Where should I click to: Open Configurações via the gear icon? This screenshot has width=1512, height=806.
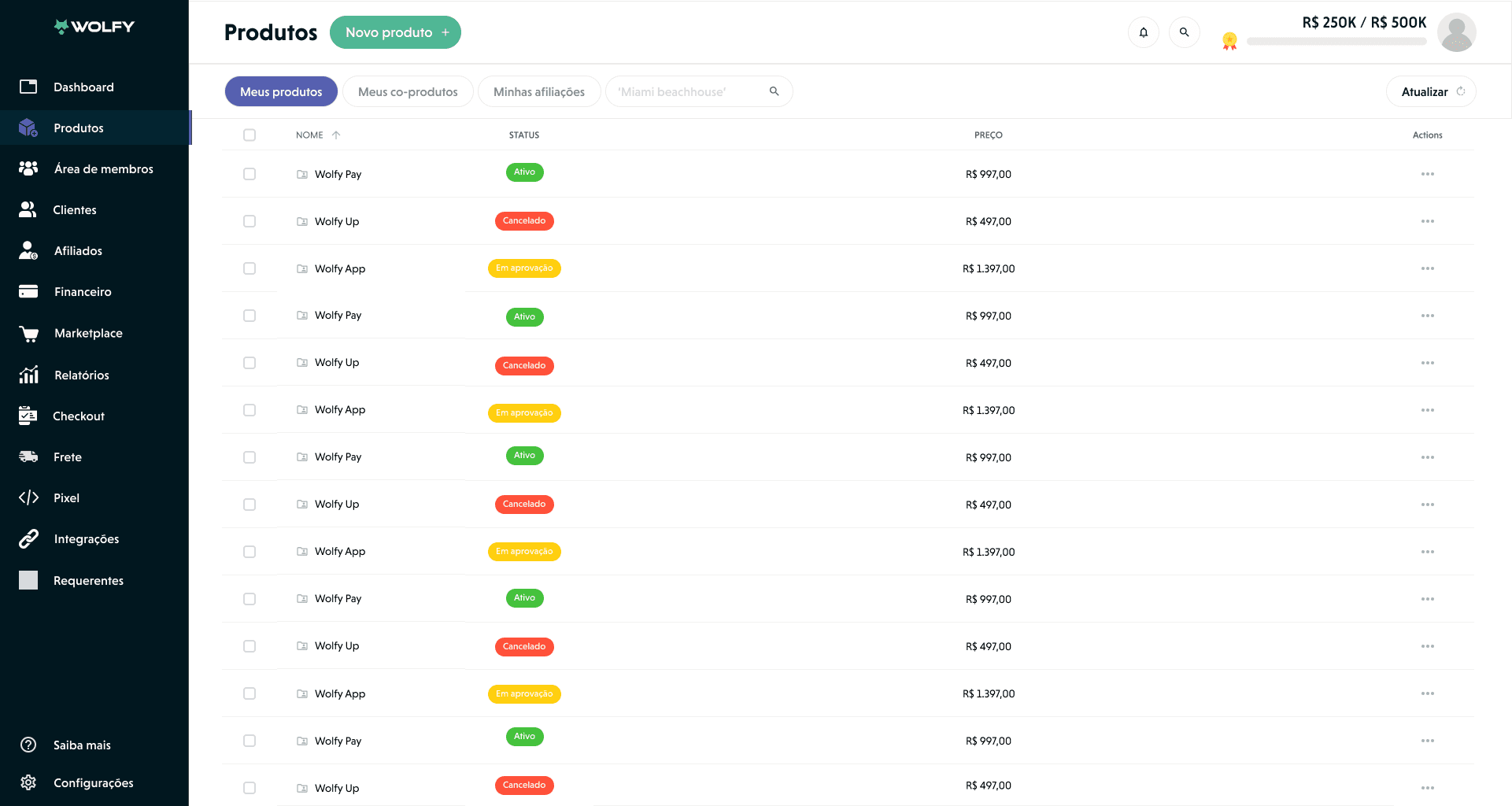(x=29, y=782)
